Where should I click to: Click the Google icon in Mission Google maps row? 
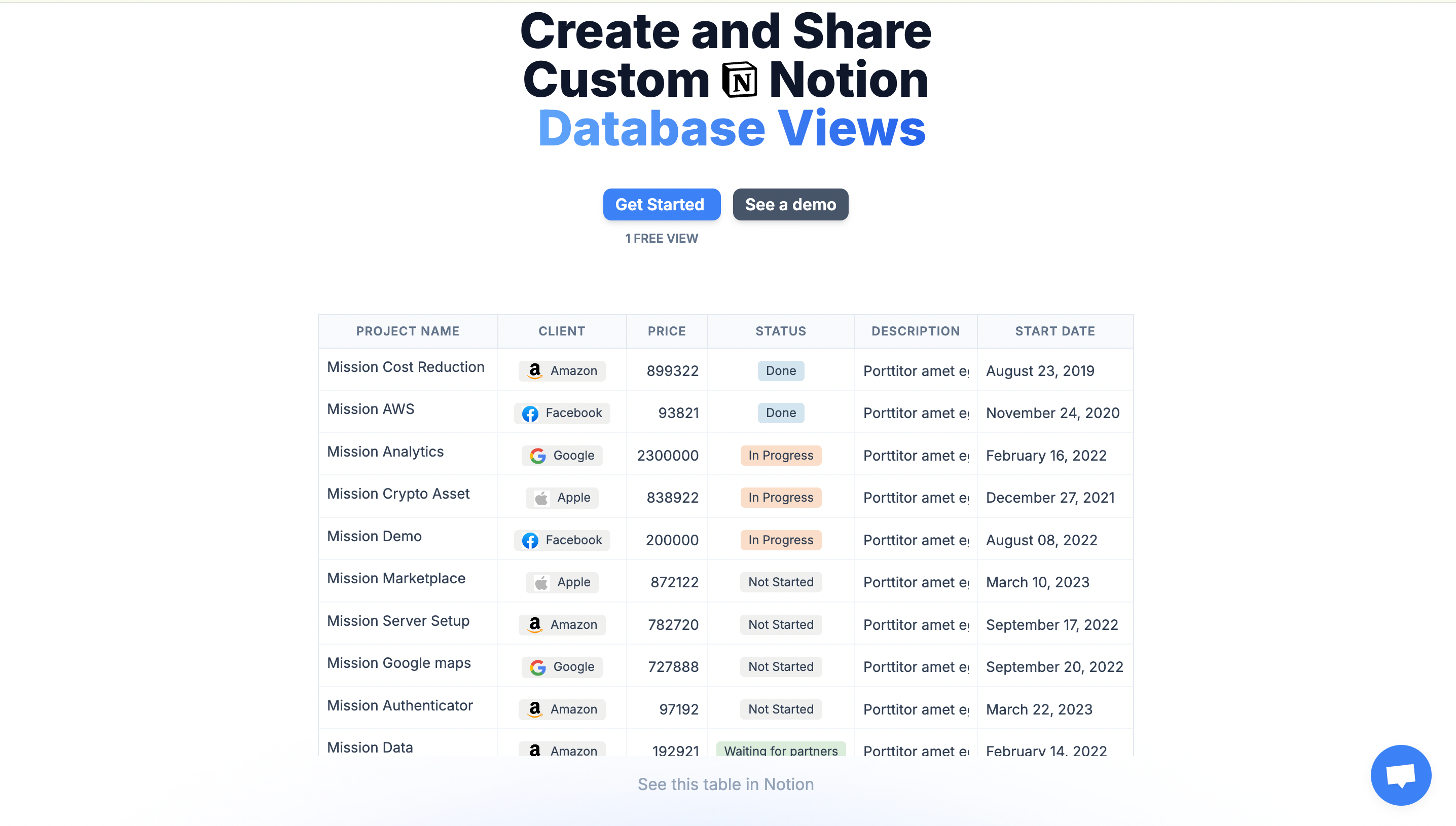537,667
